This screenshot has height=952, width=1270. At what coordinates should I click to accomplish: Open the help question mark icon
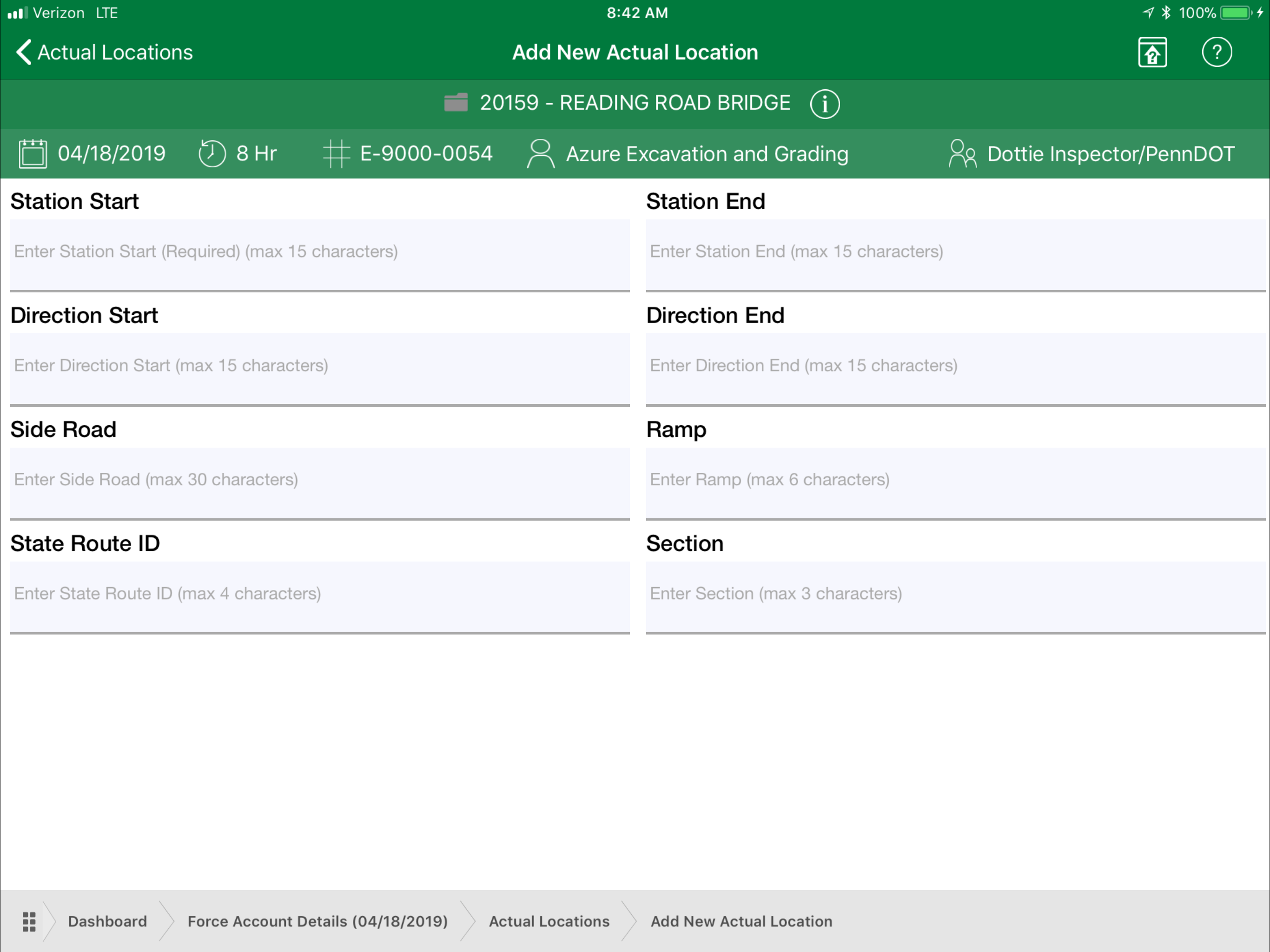1217,52
